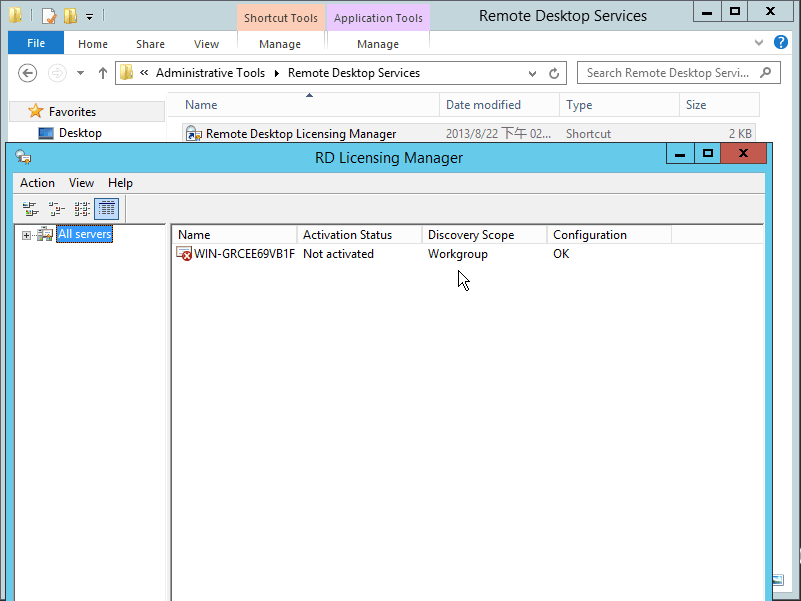The height and width of the screenshot is (601, 801).
Task: Select the Details view toolbar icon
Action: [x=107, y=209]
